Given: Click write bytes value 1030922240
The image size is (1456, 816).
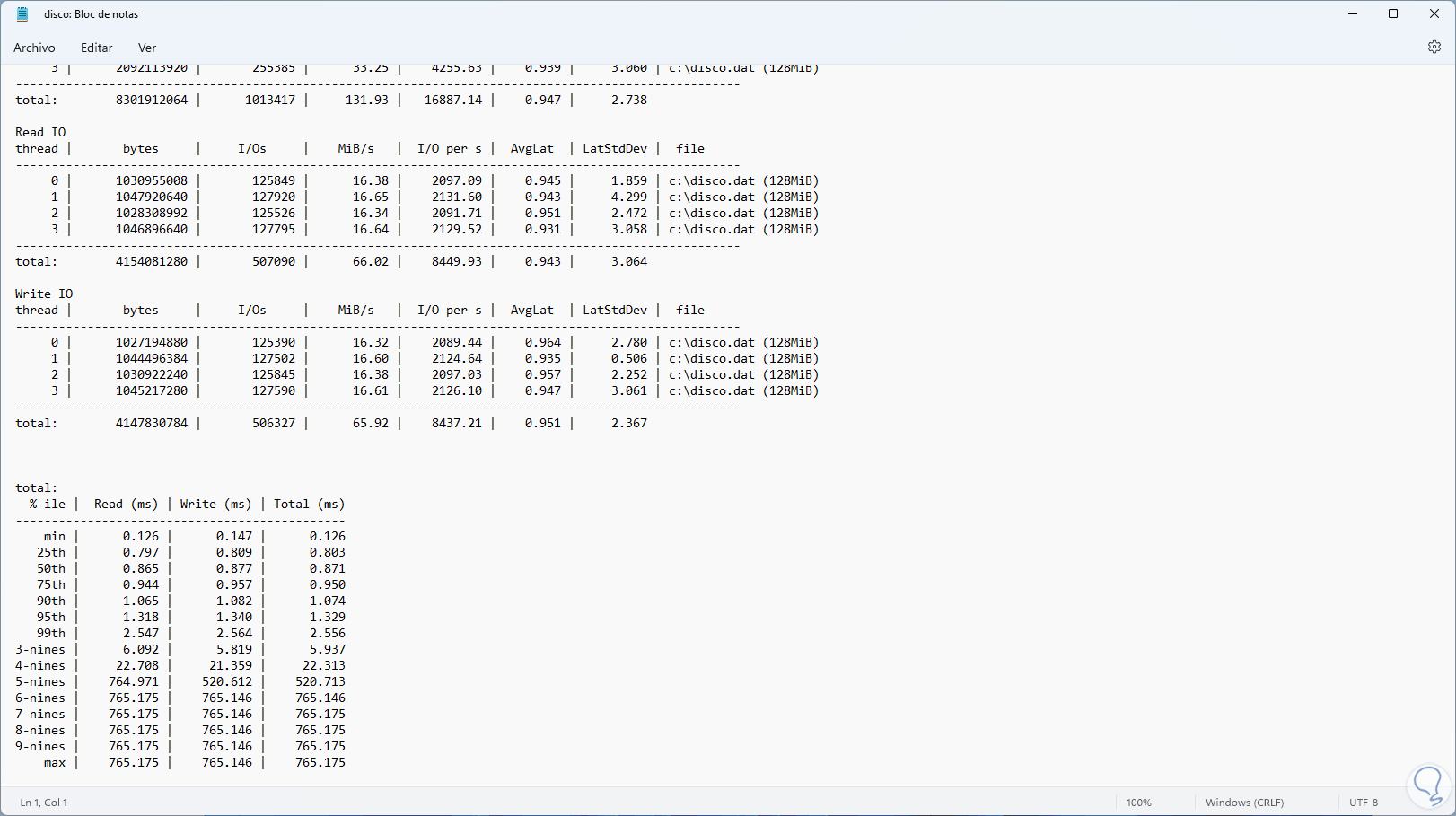Looking at the screenshot, I should coord(152,374).
